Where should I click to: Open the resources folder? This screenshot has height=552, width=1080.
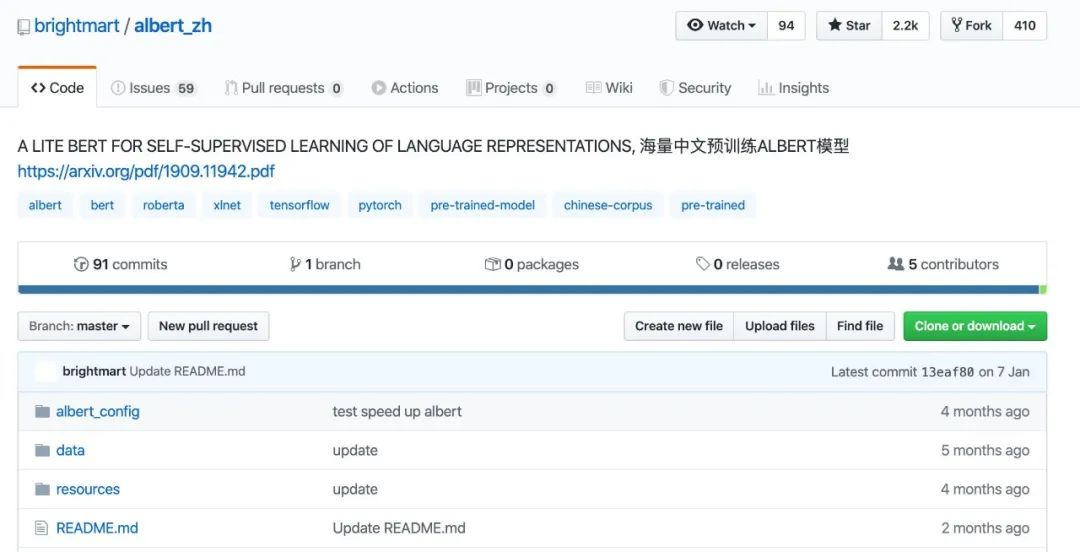coord(88,489)
